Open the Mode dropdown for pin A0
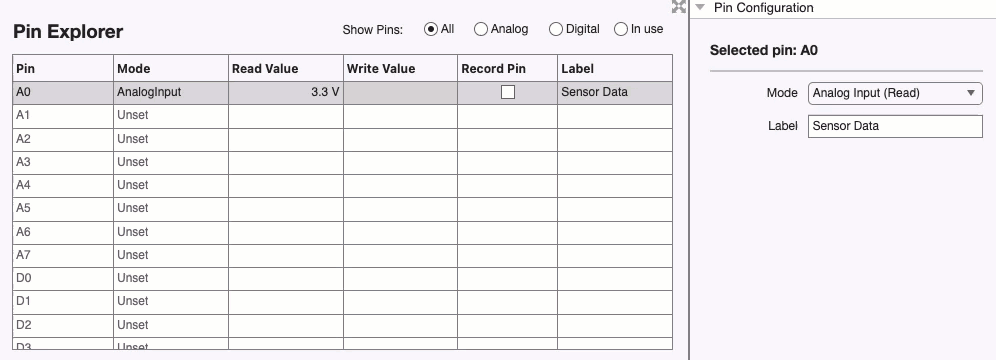 click(x=895, y=93)
